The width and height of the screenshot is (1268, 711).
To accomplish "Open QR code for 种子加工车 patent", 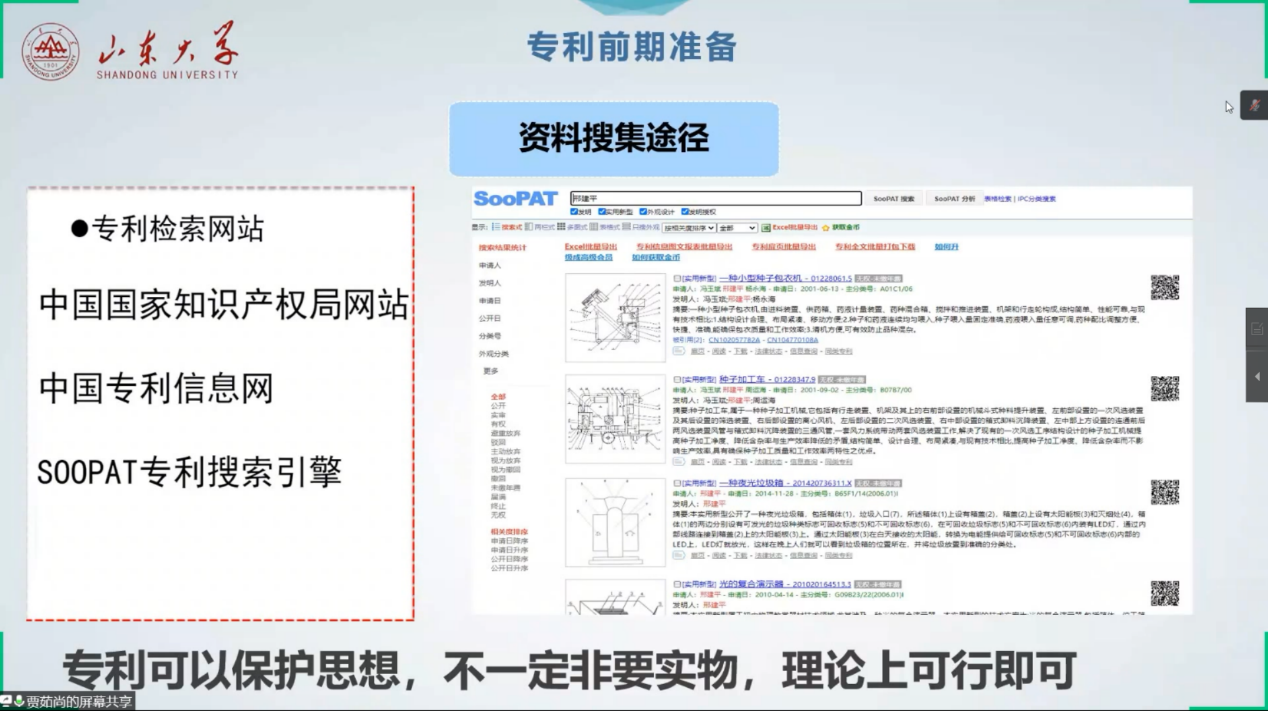I will click(x=1164, y=389).
